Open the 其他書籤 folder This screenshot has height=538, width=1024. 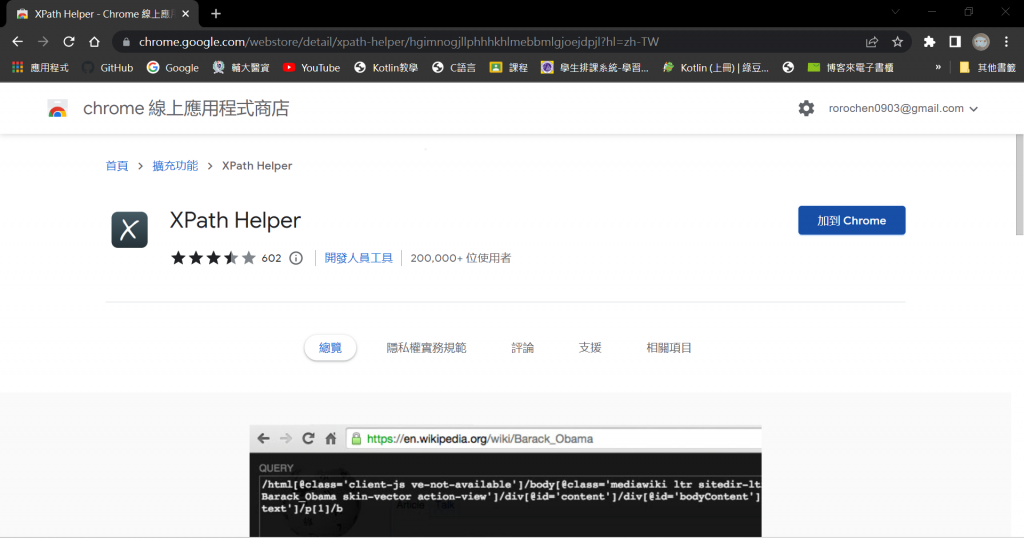pos(987,67)
